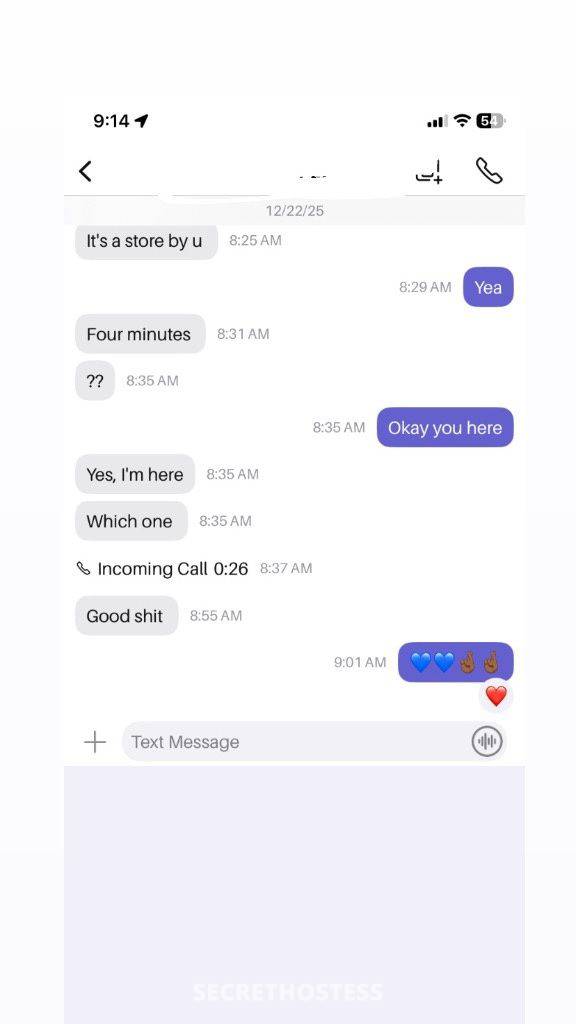Tap the battery indicator in status bar
576x1024 pixels.
click(x=490, y=121)
